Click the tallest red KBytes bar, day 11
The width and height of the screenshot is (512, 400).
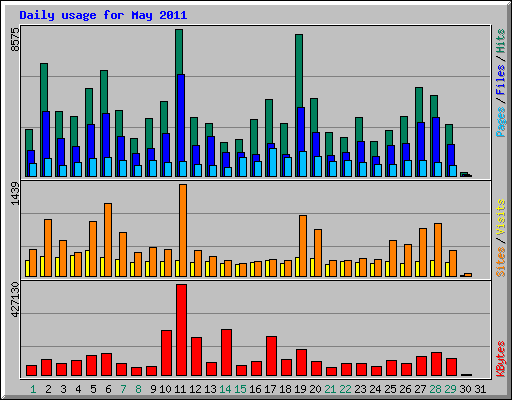(x=182, y=330)
